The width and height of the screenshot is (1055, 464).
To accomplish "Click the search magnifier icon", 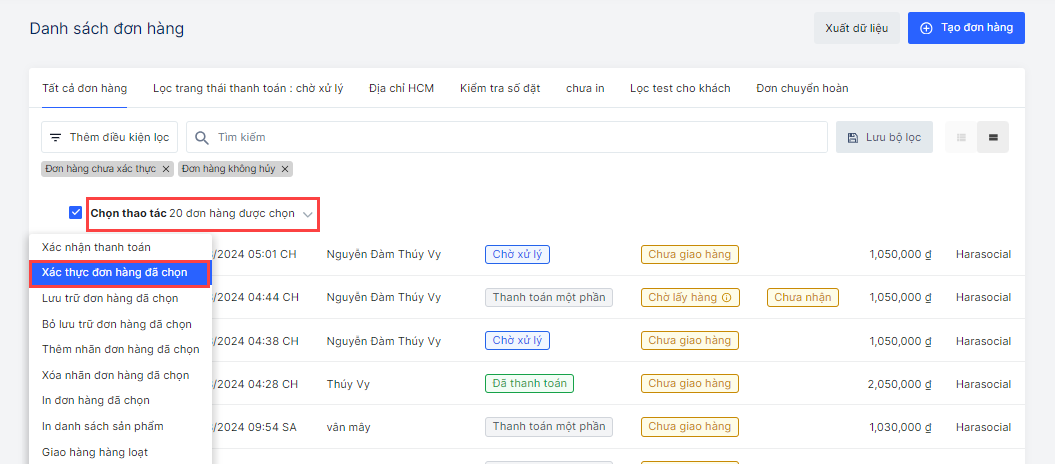I will (x=201, y=137).
